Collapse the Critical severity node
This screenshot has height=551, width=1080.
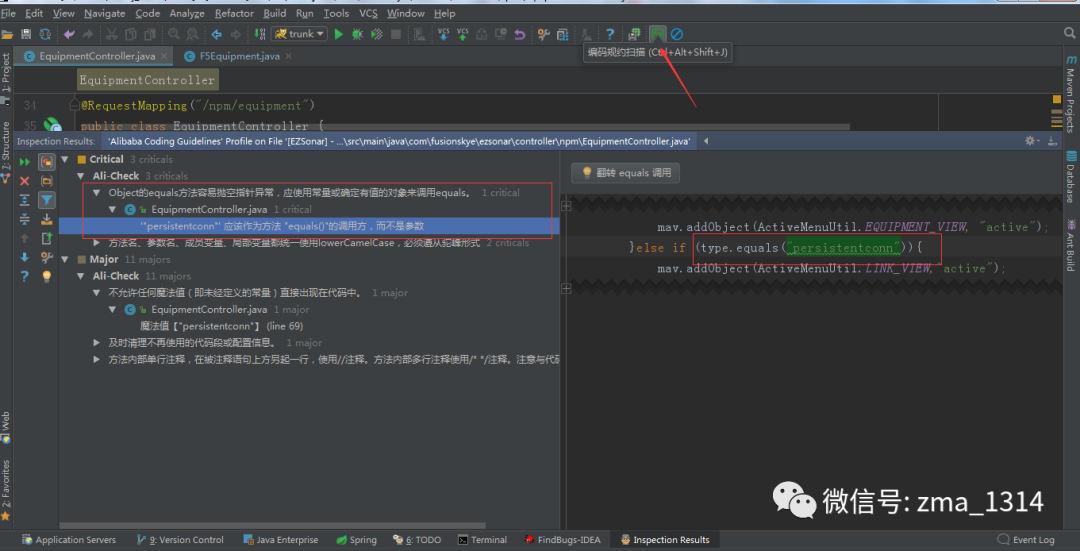pos(65,159)
